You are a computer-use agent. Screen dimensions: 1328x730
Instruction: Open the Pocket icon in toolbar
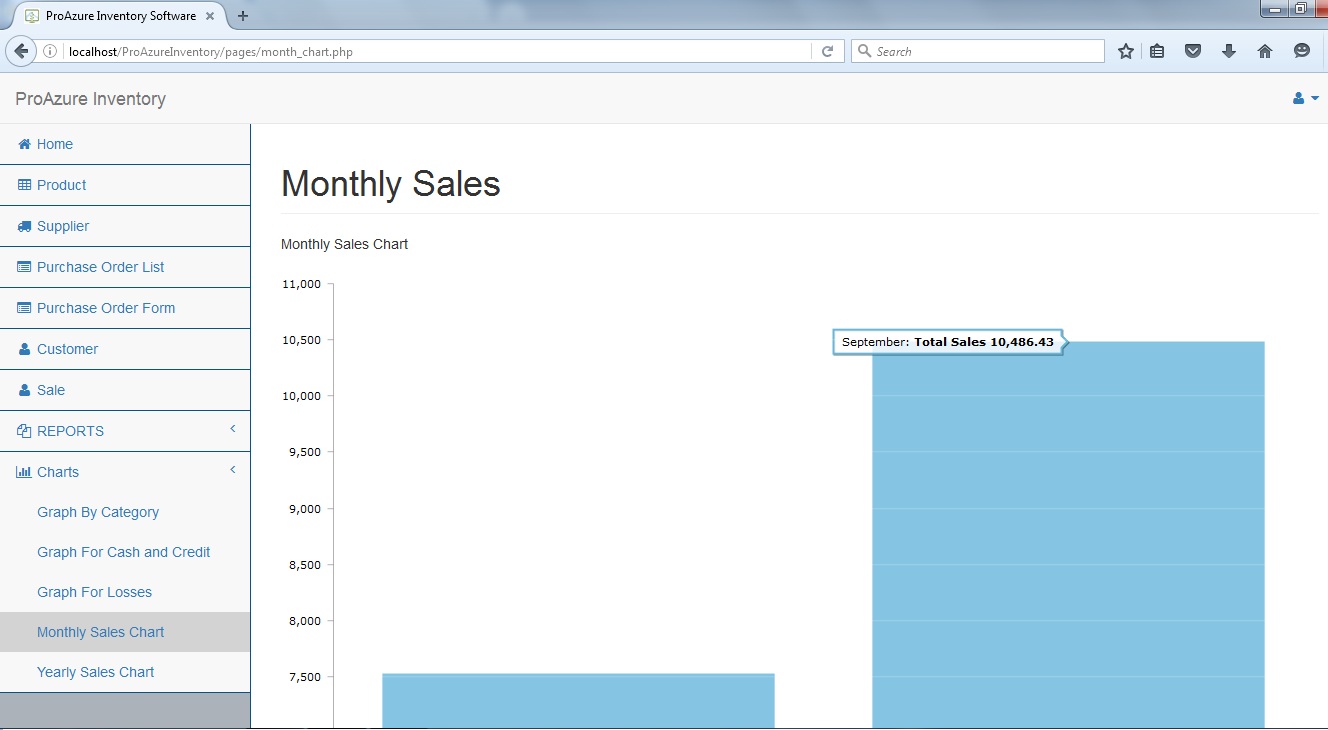click(1193, 51)
